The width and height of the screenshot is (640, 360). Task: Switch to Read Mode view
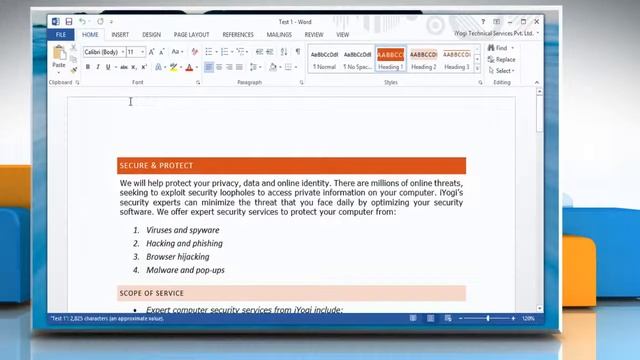click(x=413, y=318)
